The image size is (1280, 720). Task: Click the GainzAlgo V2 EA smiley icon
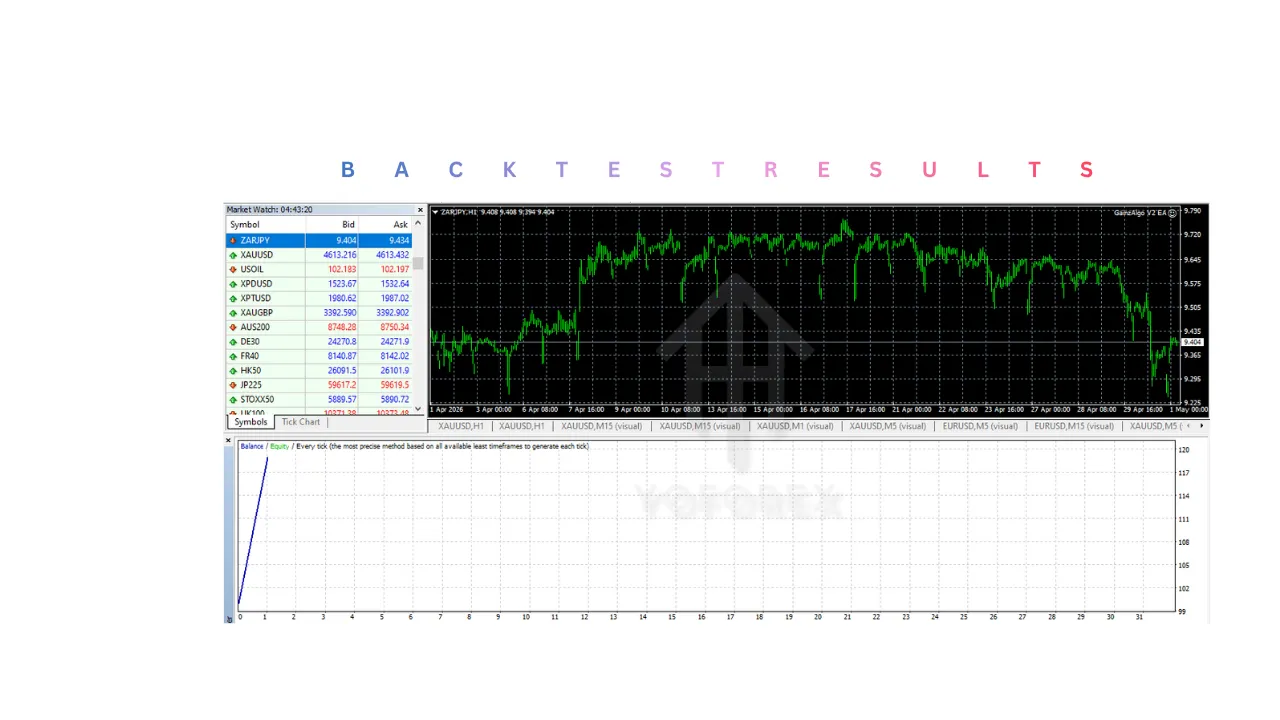1172,212
